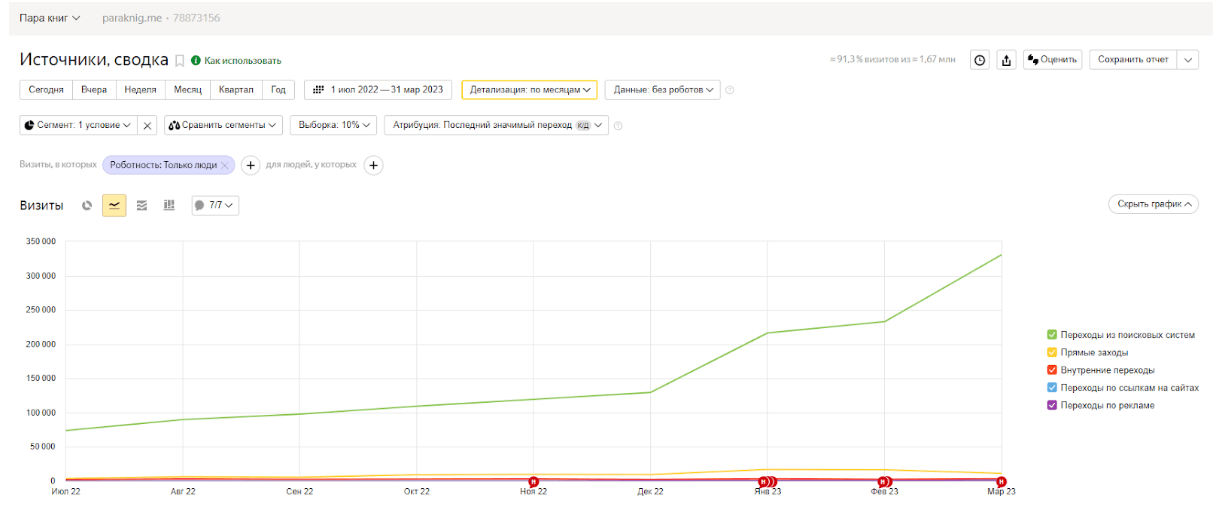The image size is (1225, 525).
Task: Collapse chart with Скрыть график
Action: tap(1152, 204)
